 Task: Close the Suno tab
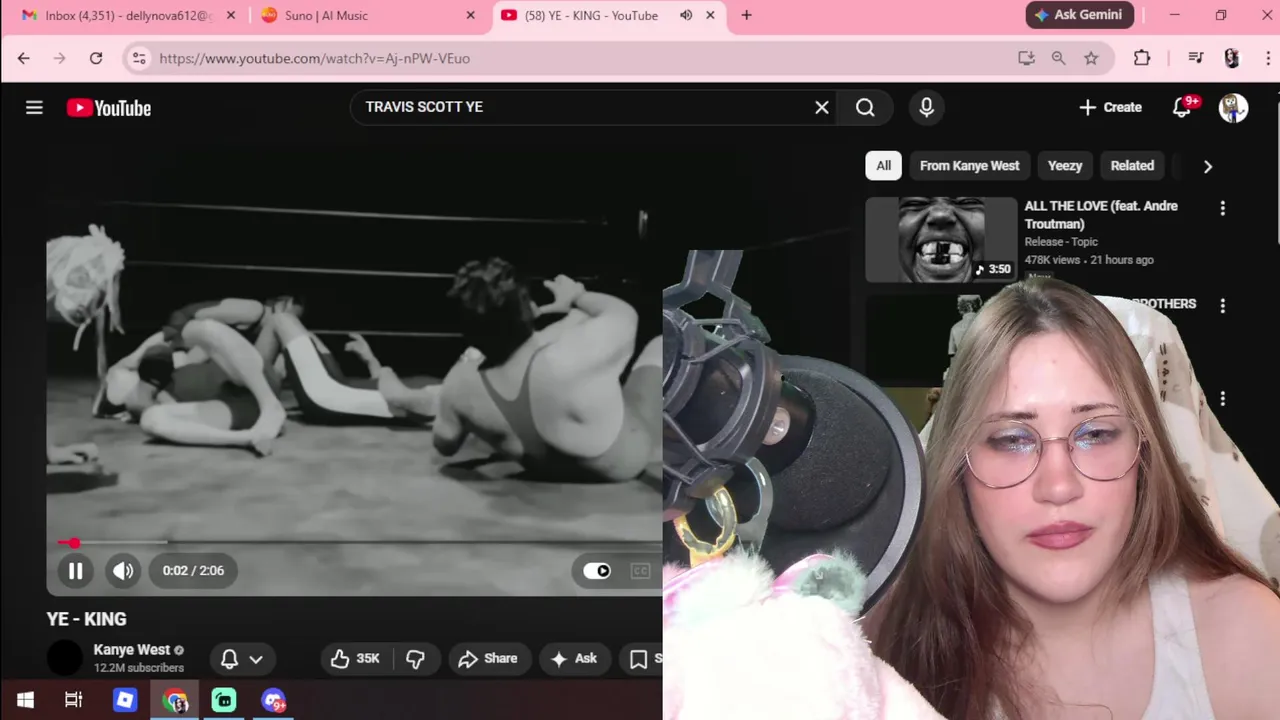pos(471,15)
